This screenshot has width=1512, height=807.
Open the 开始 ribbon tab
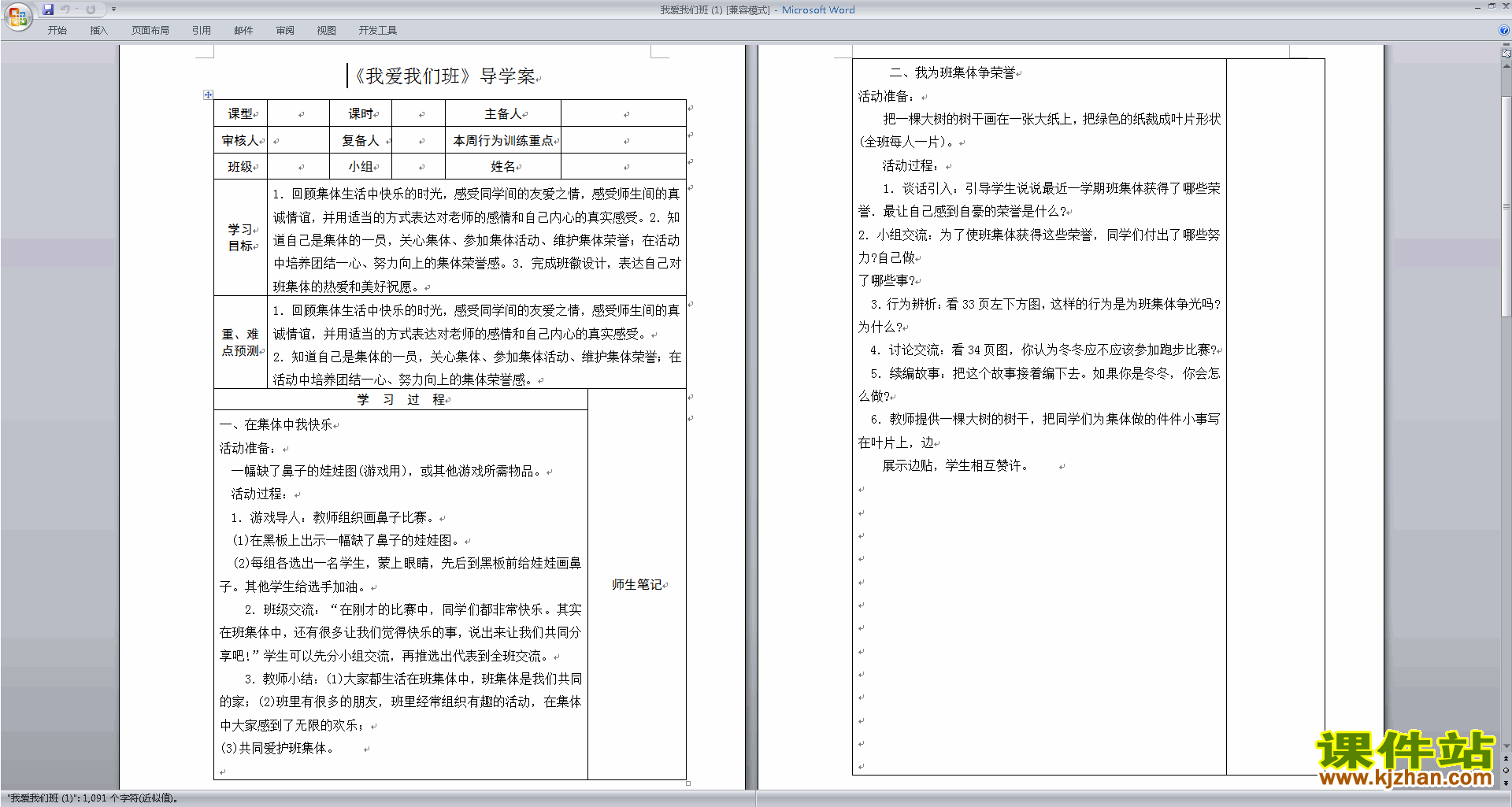pyautogui.click(x=57, y=30)
